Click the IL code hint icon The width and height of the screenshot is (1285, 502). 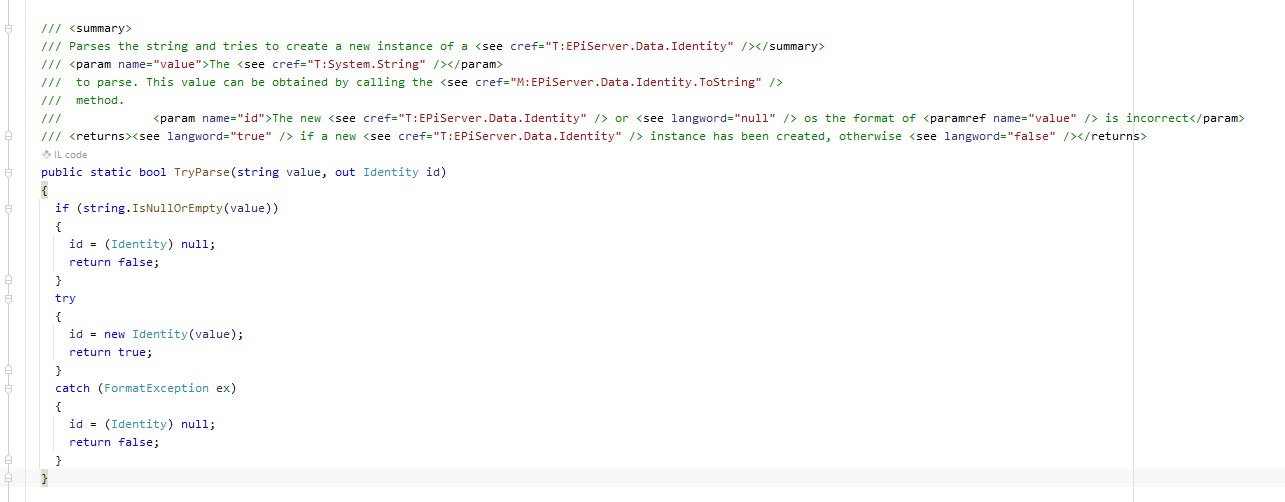point(46,155)
